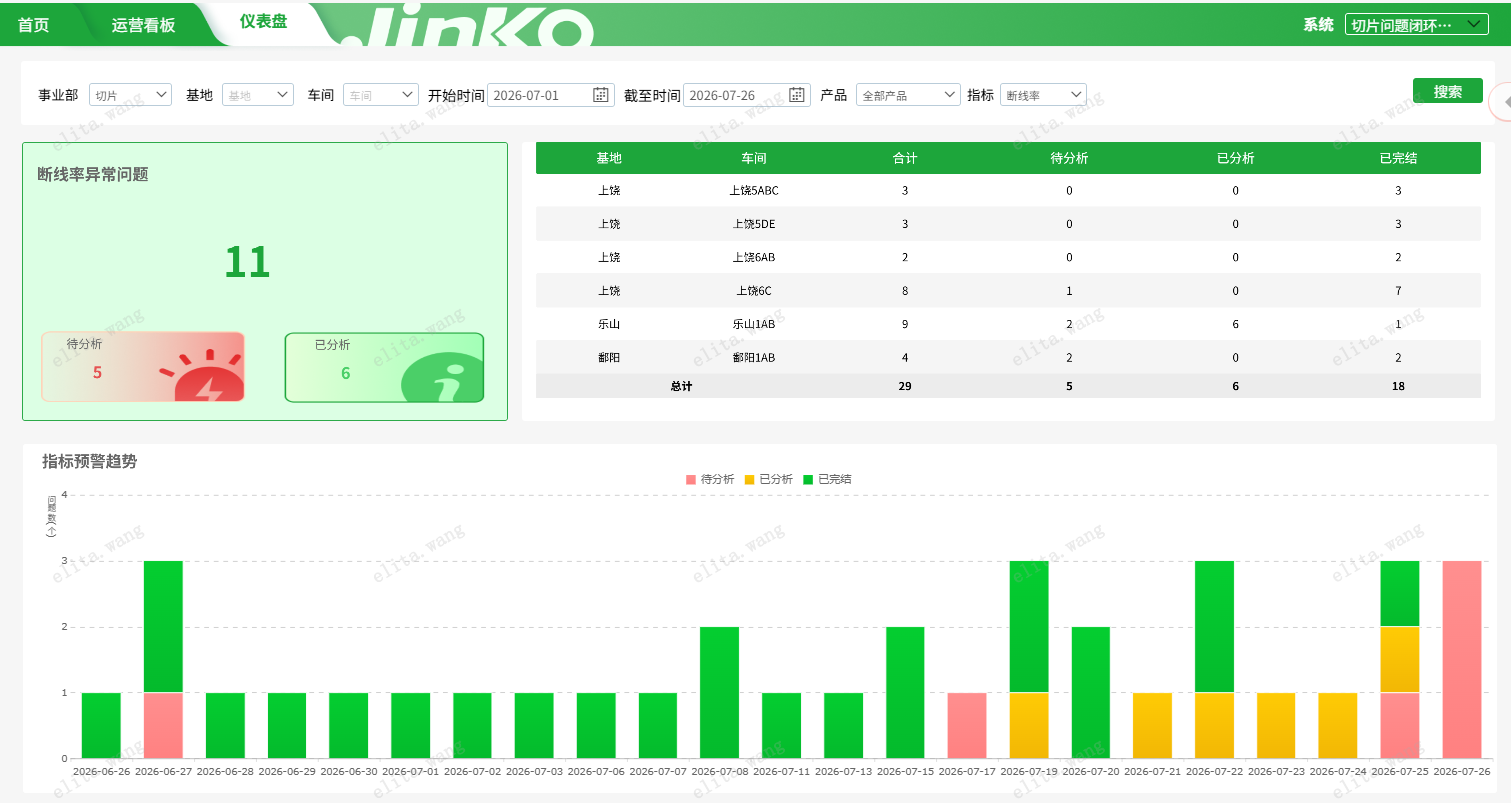Click the 基地 column header

coord(609,158)
